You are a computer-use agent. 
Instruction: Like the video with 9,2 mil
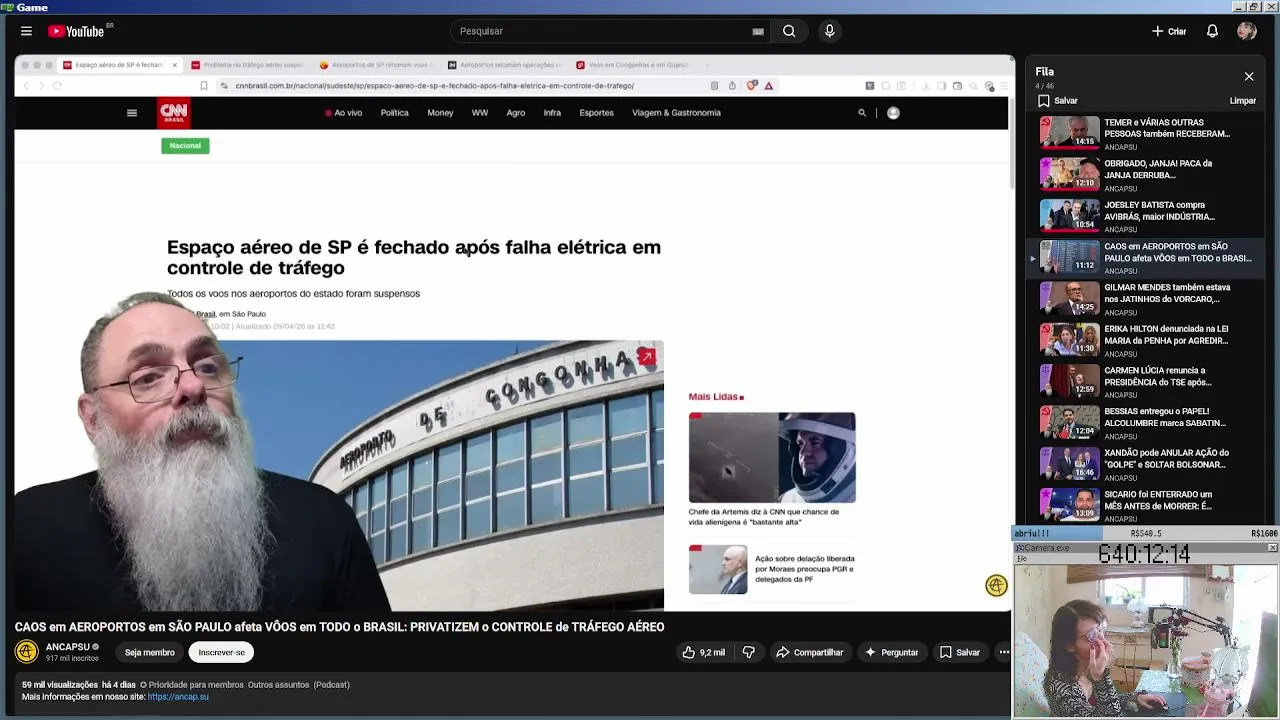click(704, 652)
